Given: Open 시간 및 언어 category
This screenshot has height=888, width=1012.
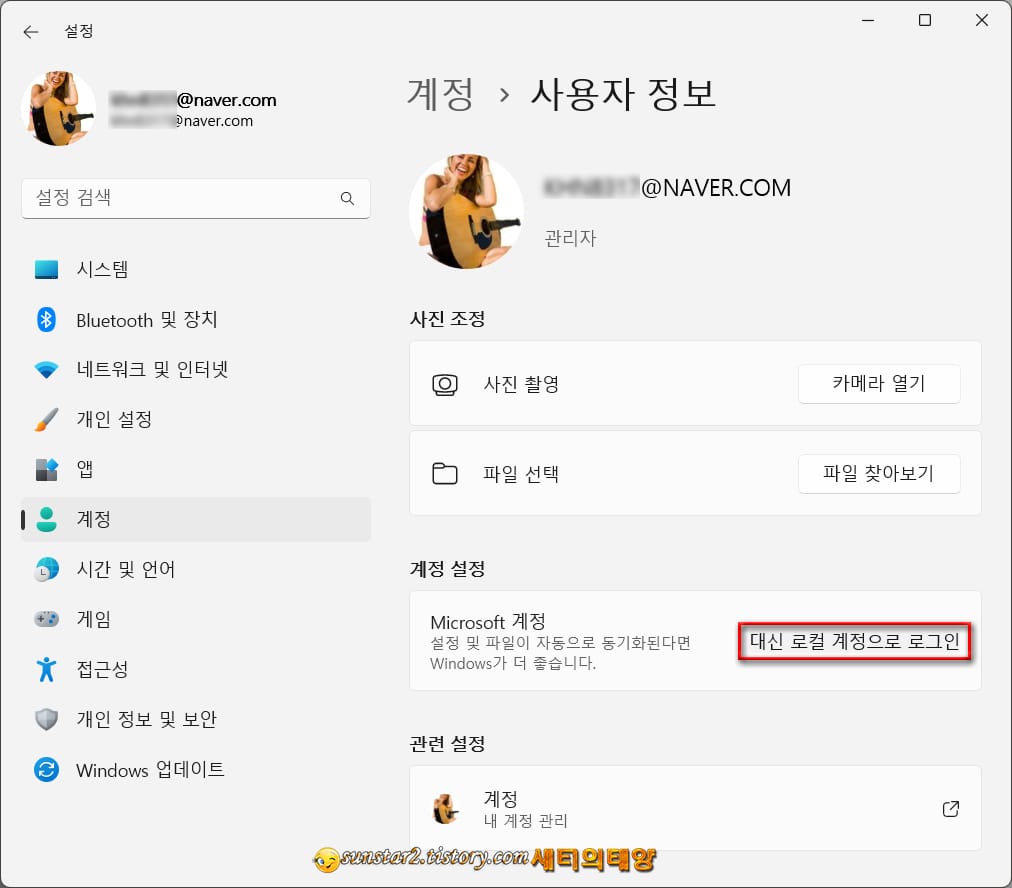Looking at the screenshot, I should click(196, 569).
